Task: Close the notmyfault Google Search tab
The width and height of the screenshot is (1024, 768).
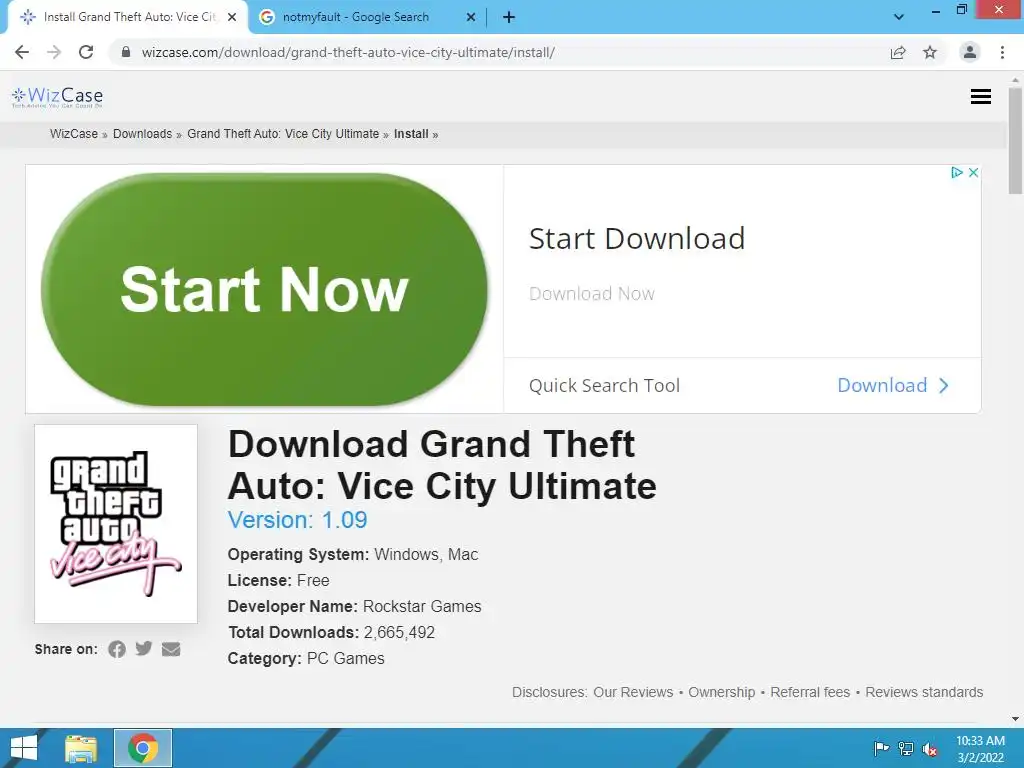Action: click(x=471, y=18)
